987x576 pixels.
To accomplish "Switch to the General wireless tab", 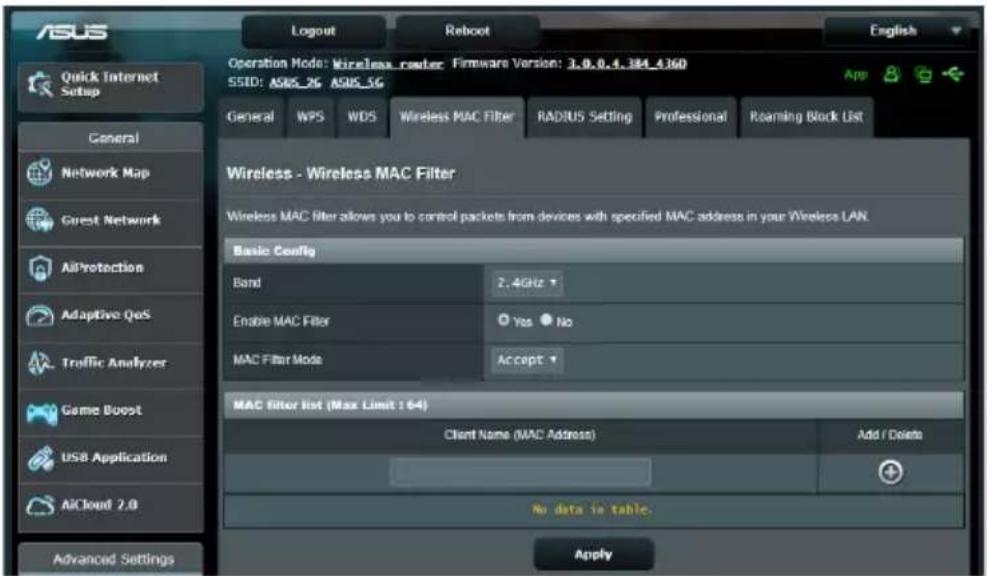I will pyautogui.click(x=251, y=117).
